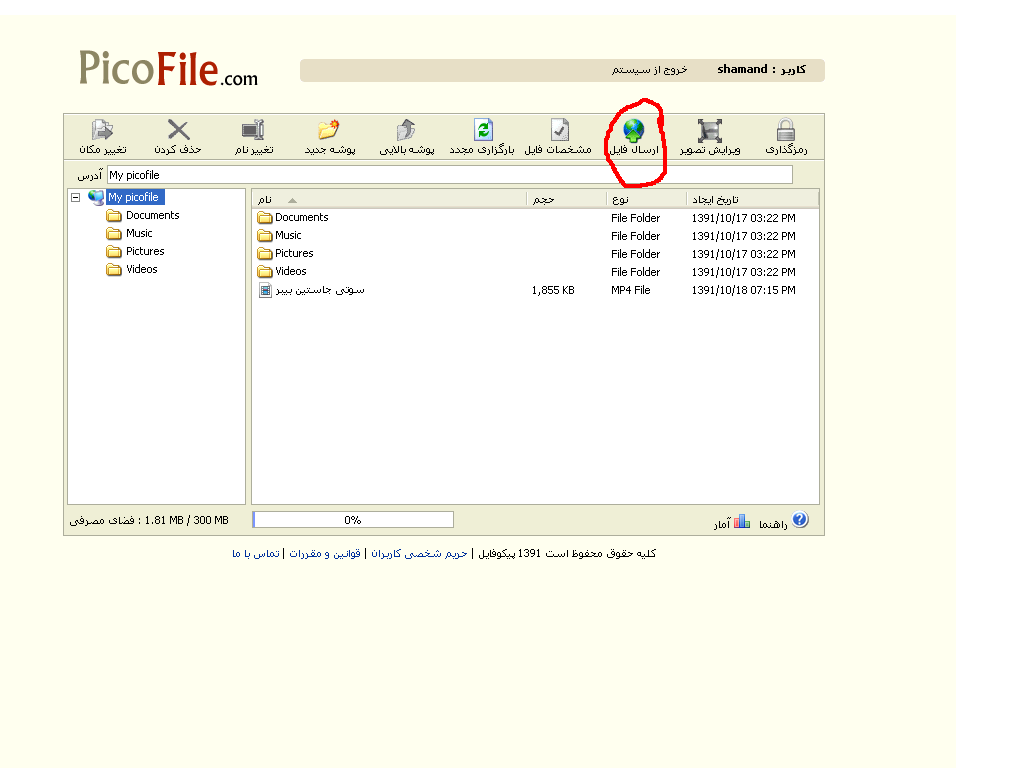Open the image edit tool icon
This screenshot has width=1024, height=768.
(710, 130)
